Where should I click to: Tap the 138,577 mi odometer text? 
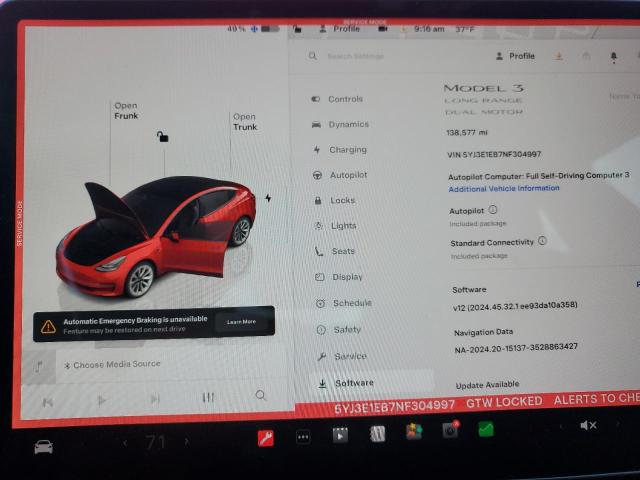467,133
